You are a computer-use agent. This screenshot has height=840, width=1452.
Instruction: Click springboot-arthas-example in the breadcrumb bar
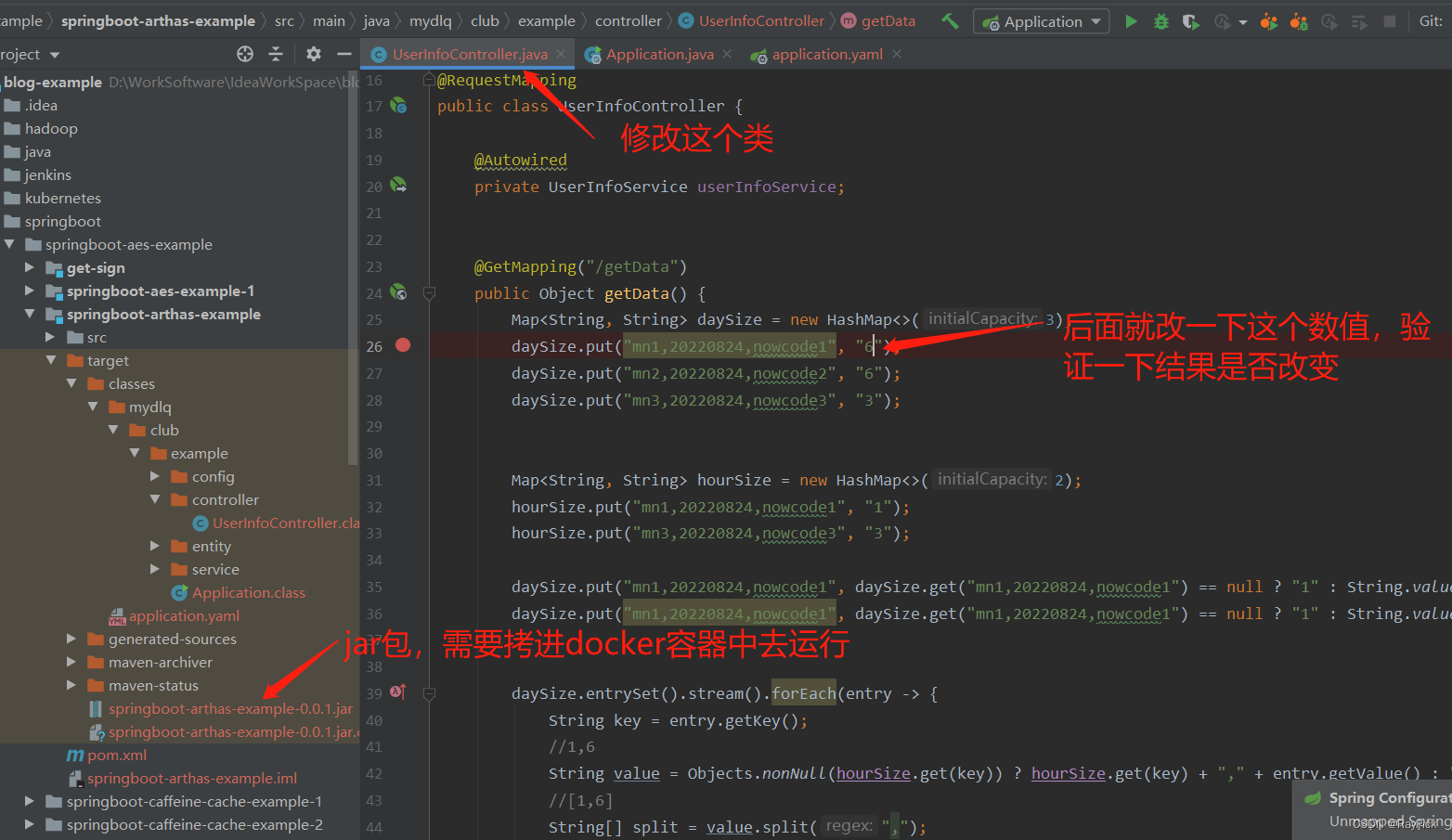[x=158, y=20]
